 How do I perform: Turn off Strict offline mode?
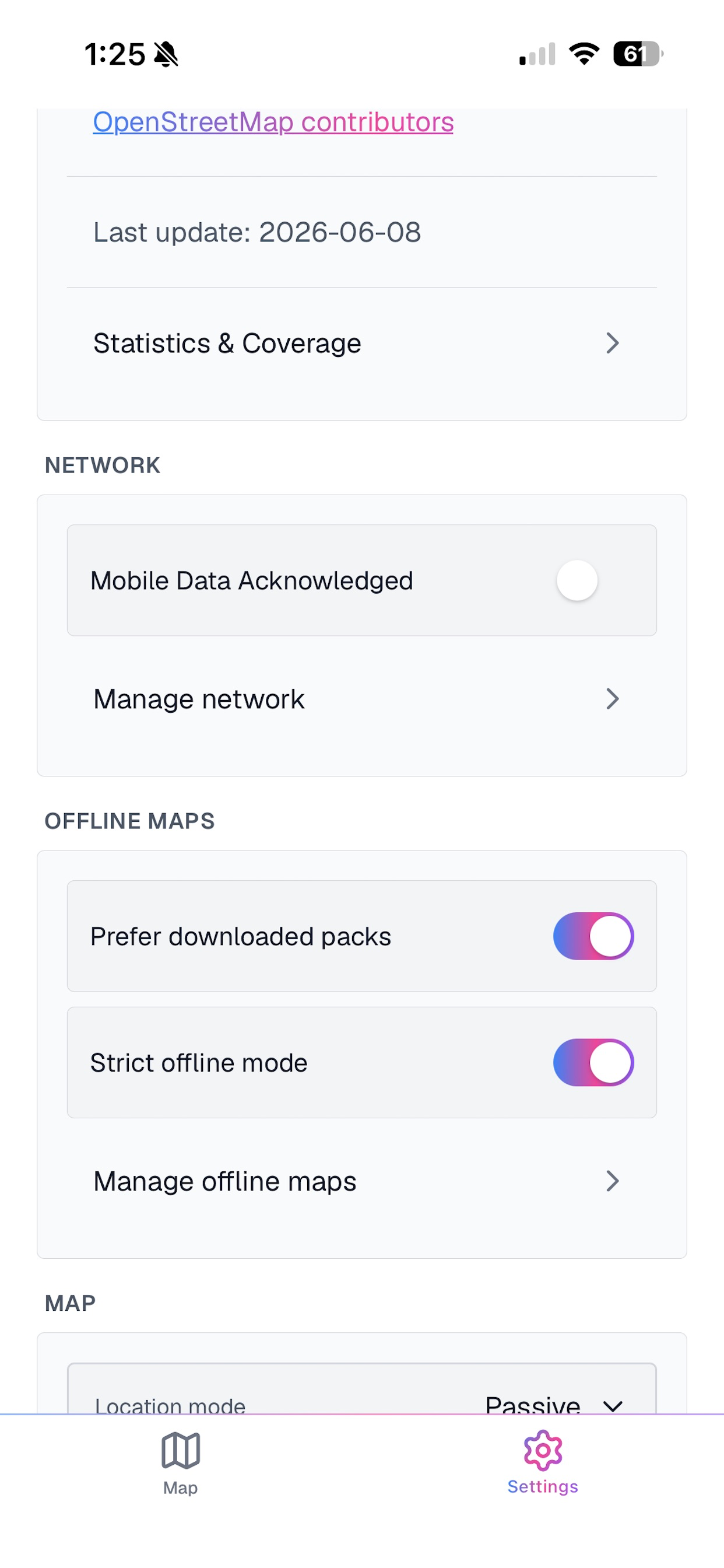click(593, 1062)
